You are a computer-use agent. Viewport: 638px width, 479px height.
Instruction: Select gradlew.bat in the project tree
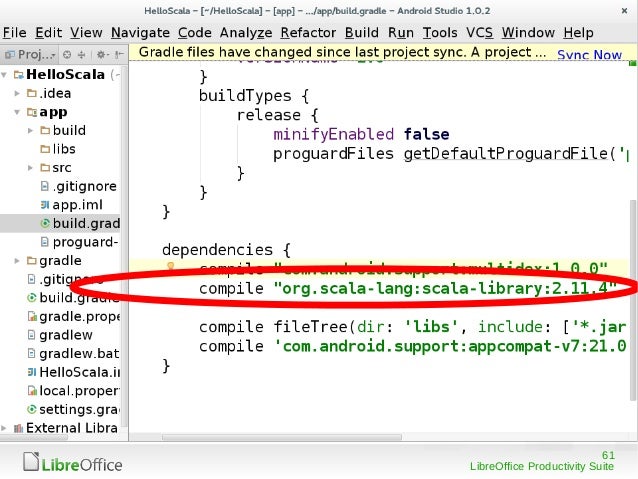(x=79, y=353)
